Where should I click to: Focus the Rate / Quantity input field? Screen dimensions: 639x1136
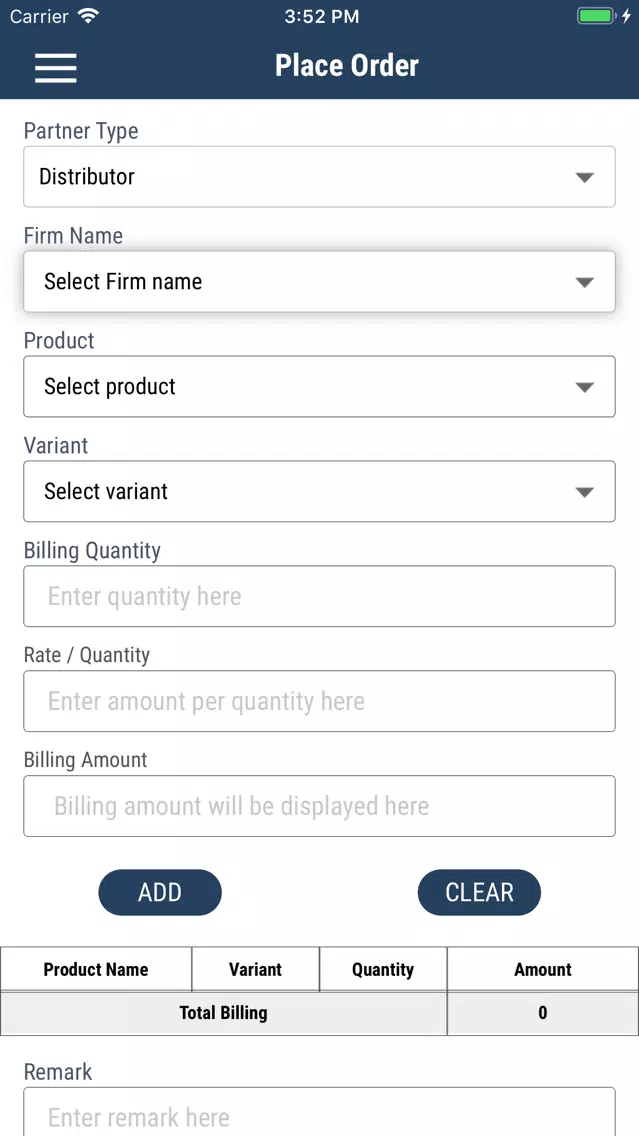point(320,701)
